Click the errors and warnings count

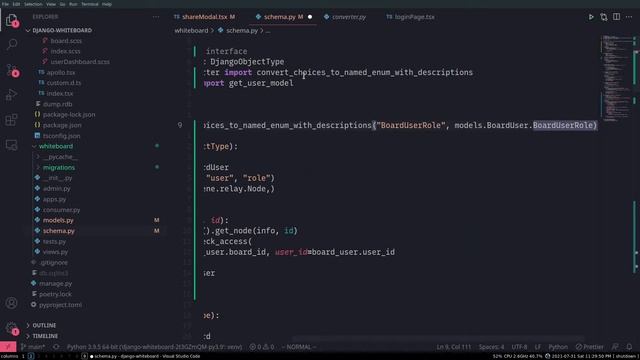pyautogui.click(x=262, y=347)
